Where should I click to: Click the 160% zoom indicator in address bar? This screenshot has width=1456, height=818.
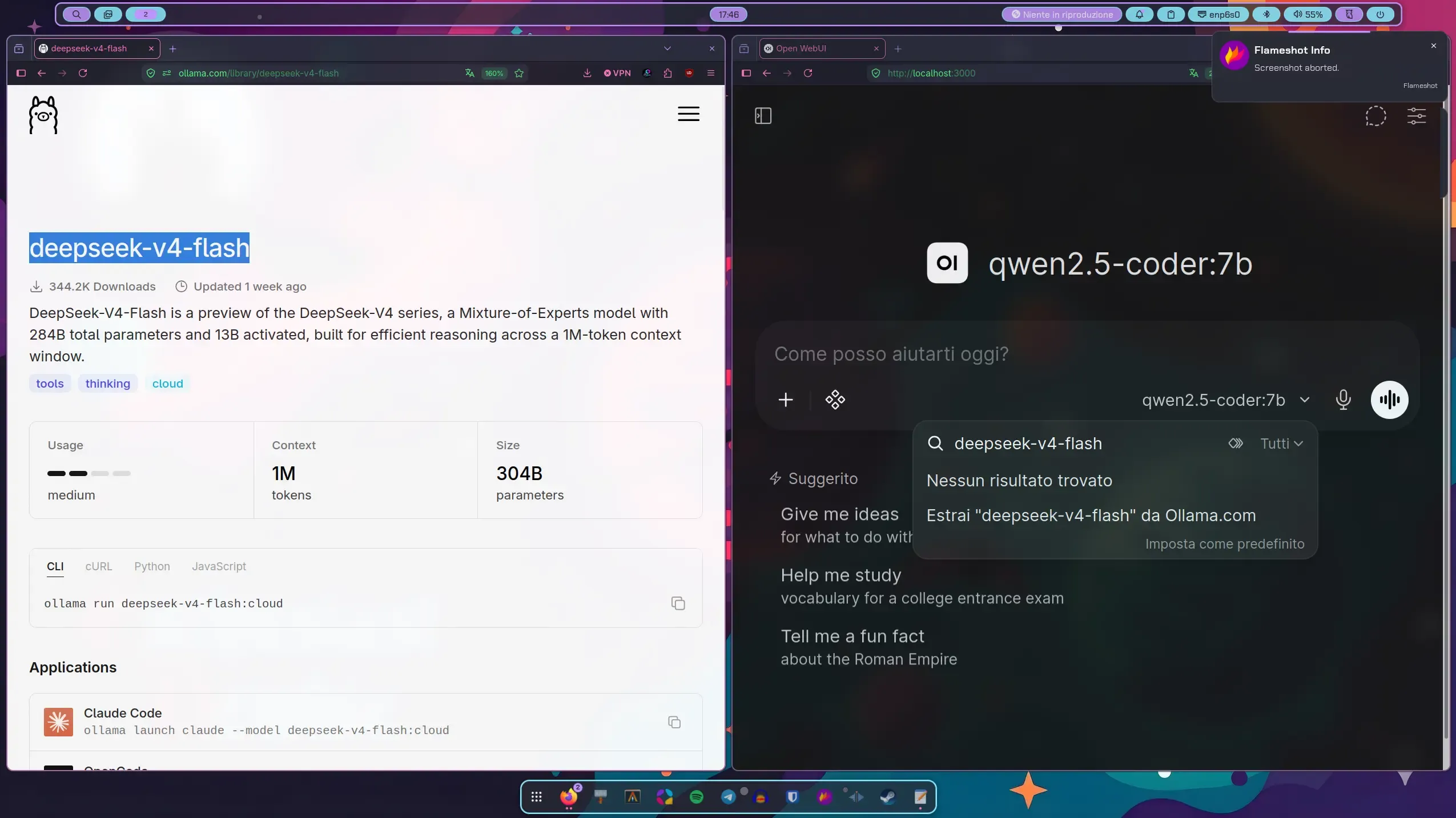494,73
